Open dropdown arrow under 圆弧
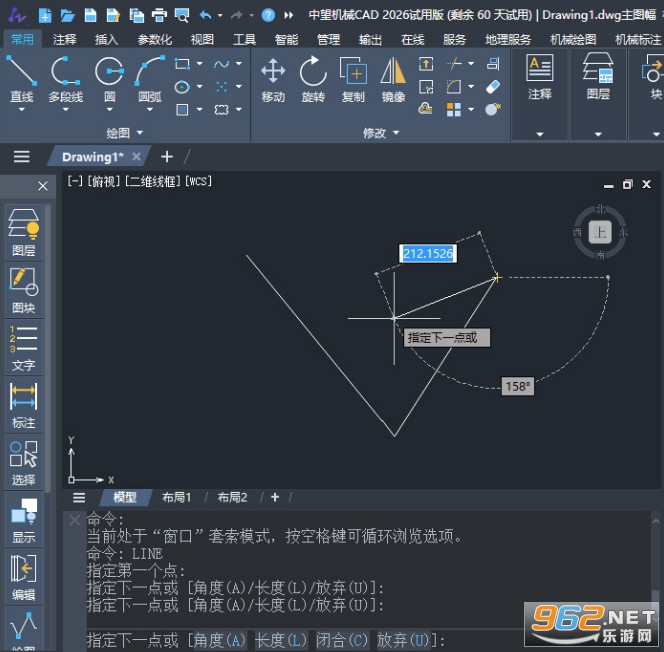664x652 pixels. (149, 110)
